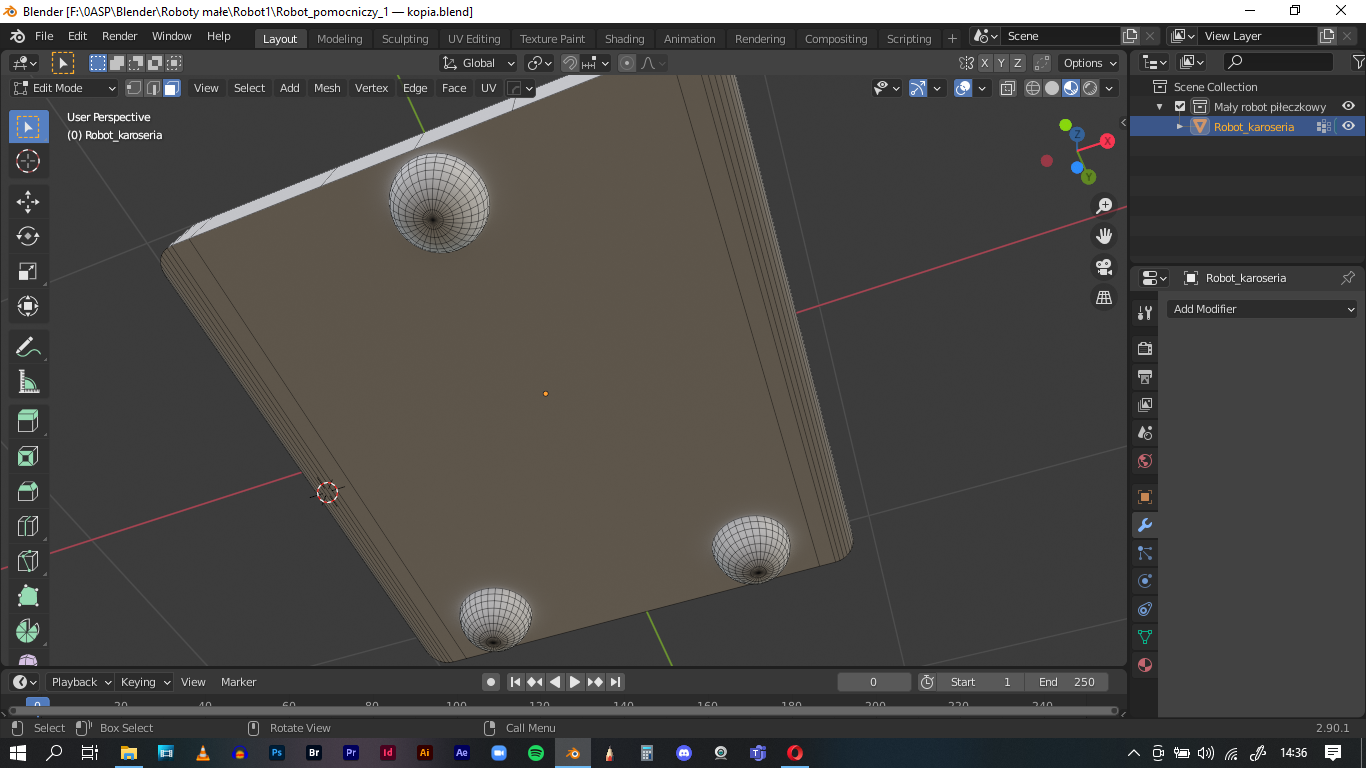Image resolution: width=1366 pixels, height=768 pixels.
Task: Select the Bevel tool
Action: click(x=28, y=492)
